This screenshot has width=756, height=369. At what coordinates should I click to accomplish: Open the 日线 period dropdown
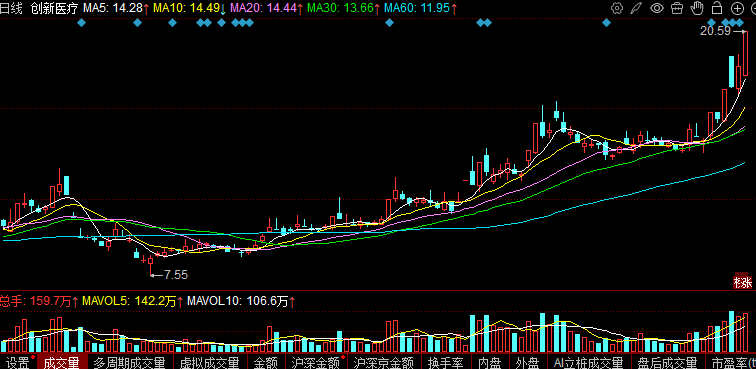12,8
